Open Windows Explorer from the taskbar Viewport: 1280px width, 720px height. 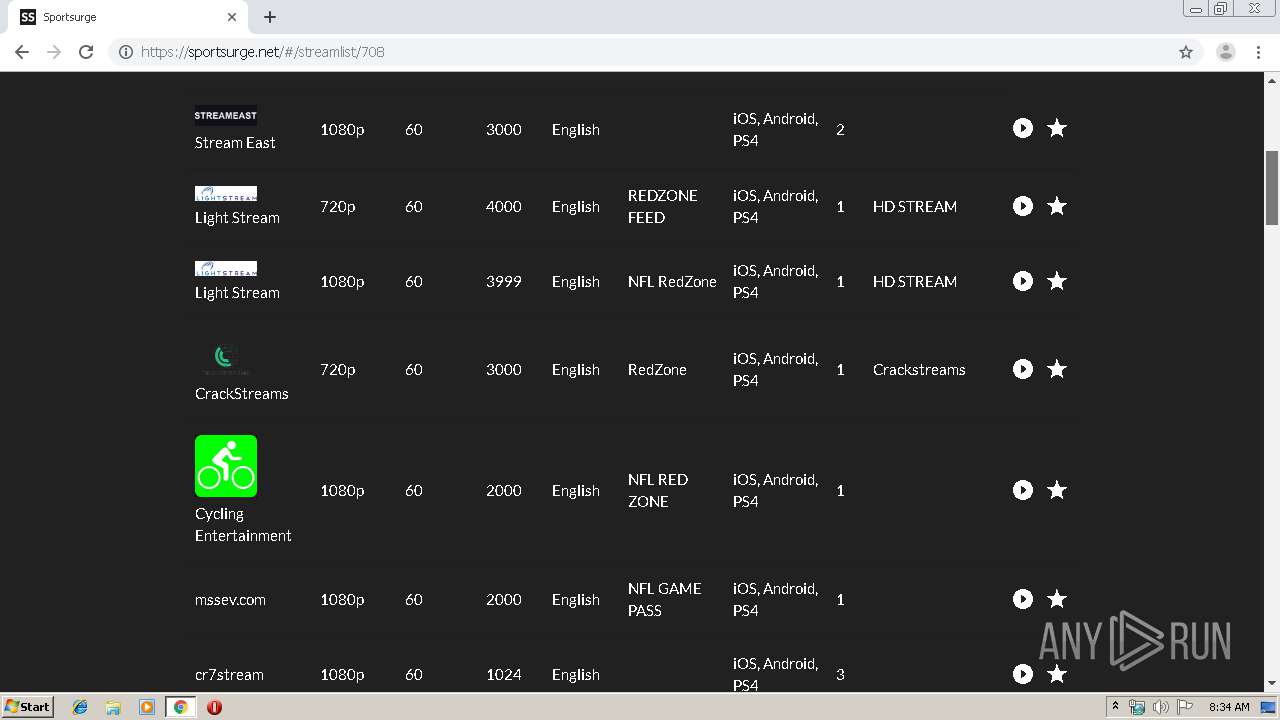(113, 707)
